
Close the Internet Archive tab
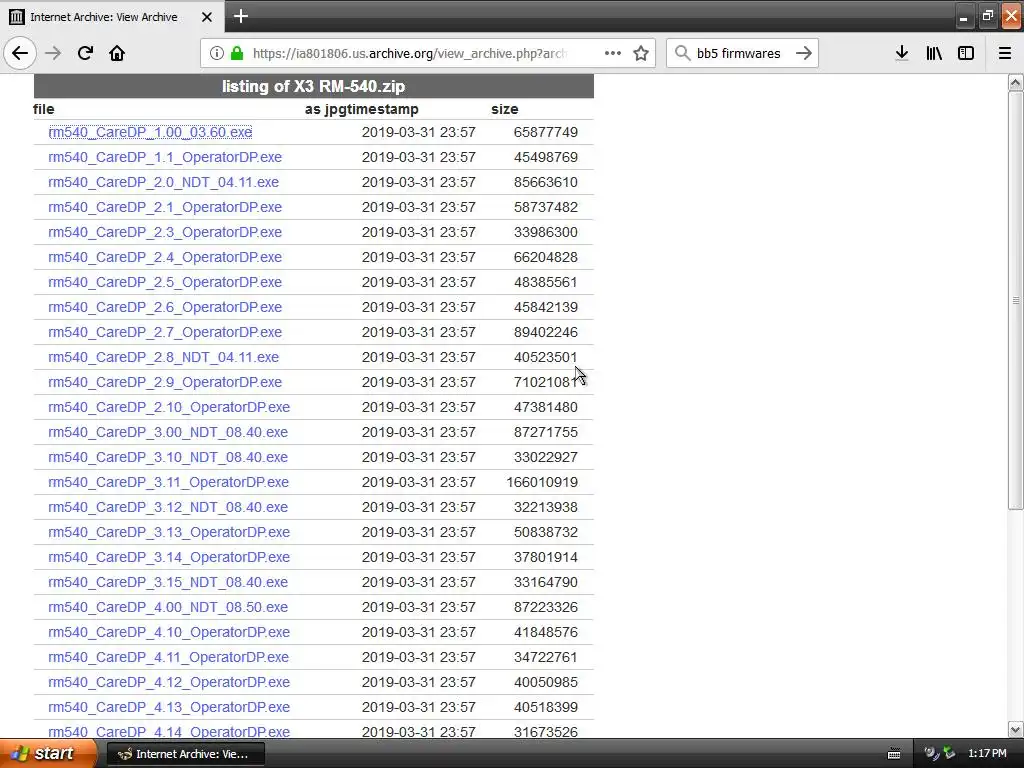coord(206,17)
